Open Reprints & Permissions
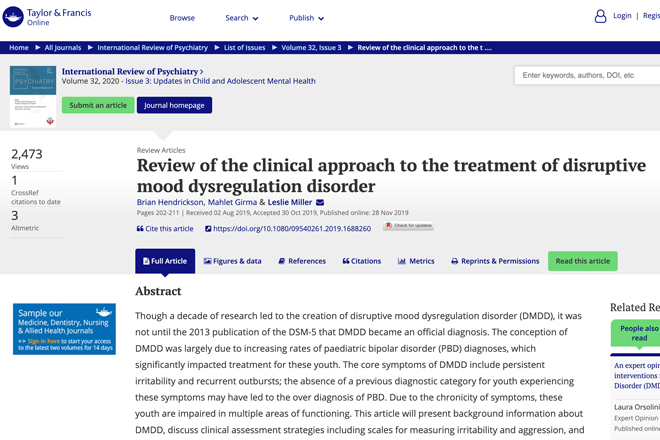The height and width of the screenshot is (440, 660). (495, 261)
